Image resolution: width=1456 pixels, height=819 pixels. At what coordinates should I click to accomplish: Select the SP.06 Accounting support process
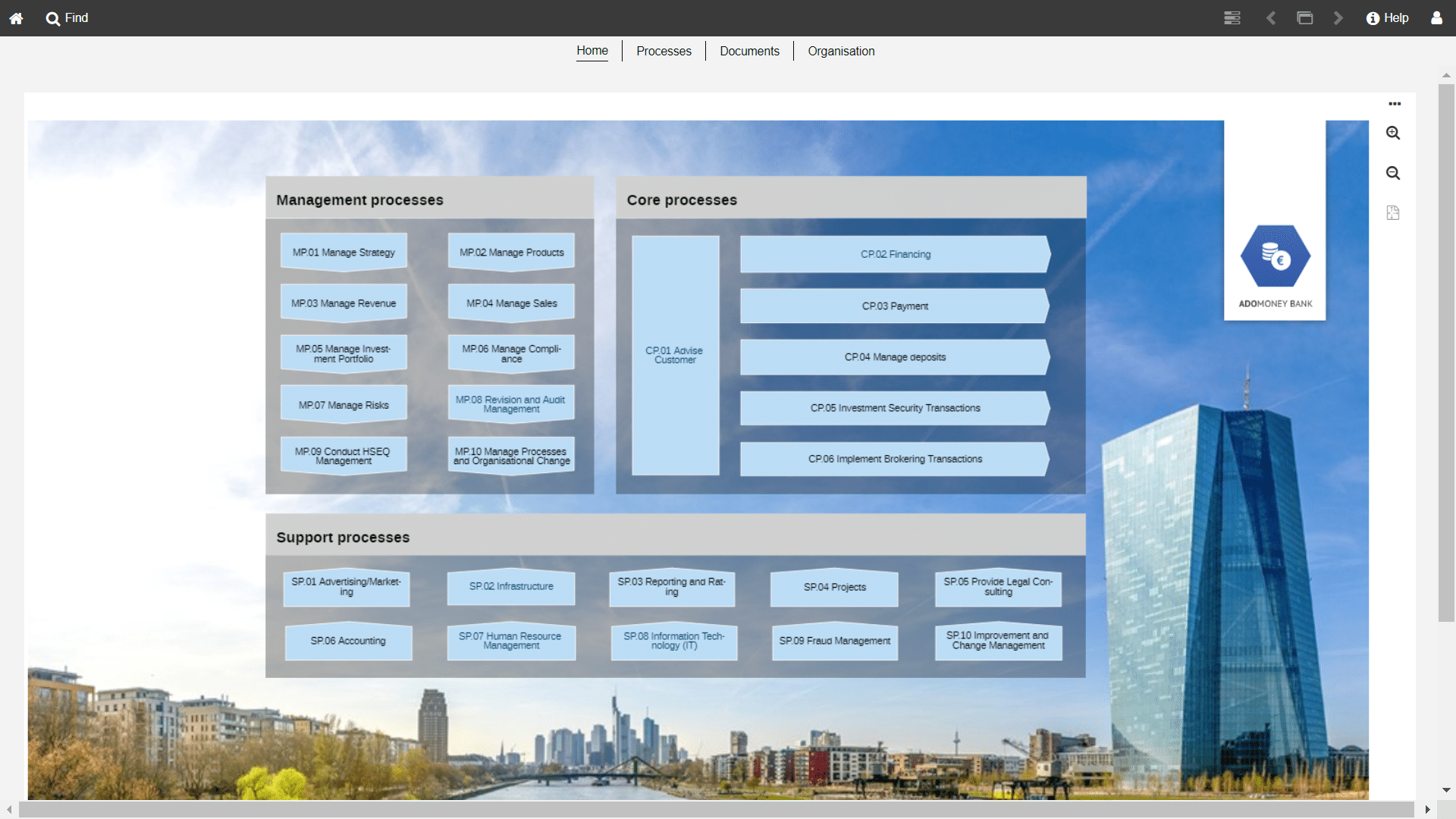(x=348, y=641)
